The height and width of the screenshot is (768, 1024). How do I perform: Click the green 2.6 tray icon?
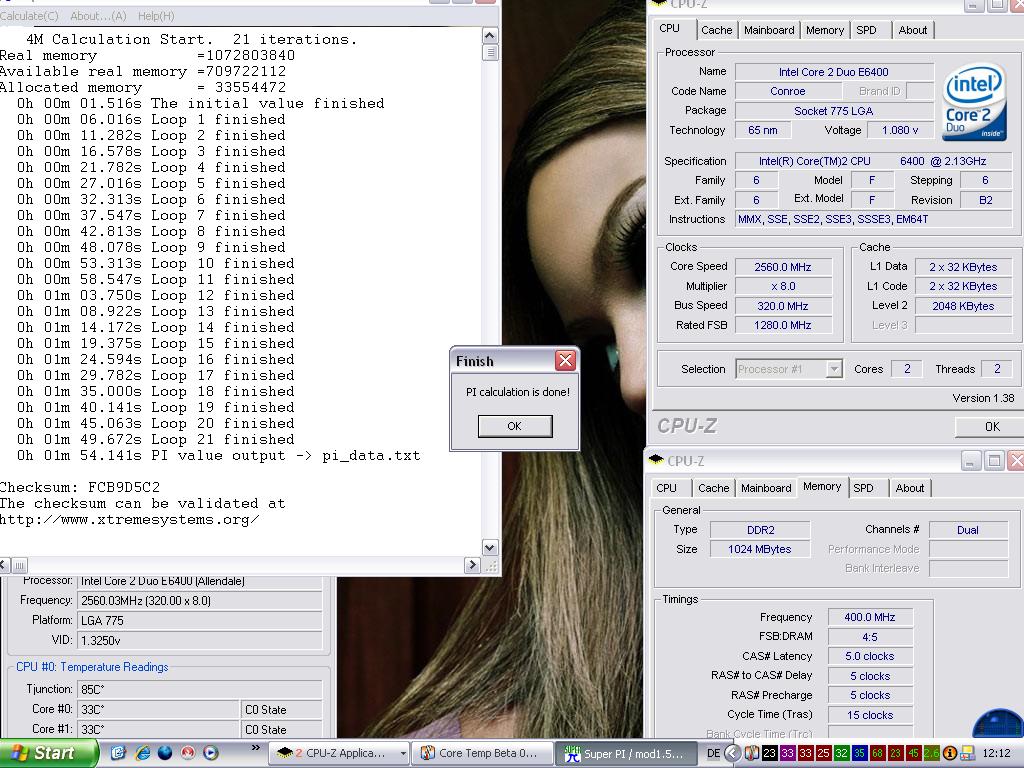pos(932,753)
